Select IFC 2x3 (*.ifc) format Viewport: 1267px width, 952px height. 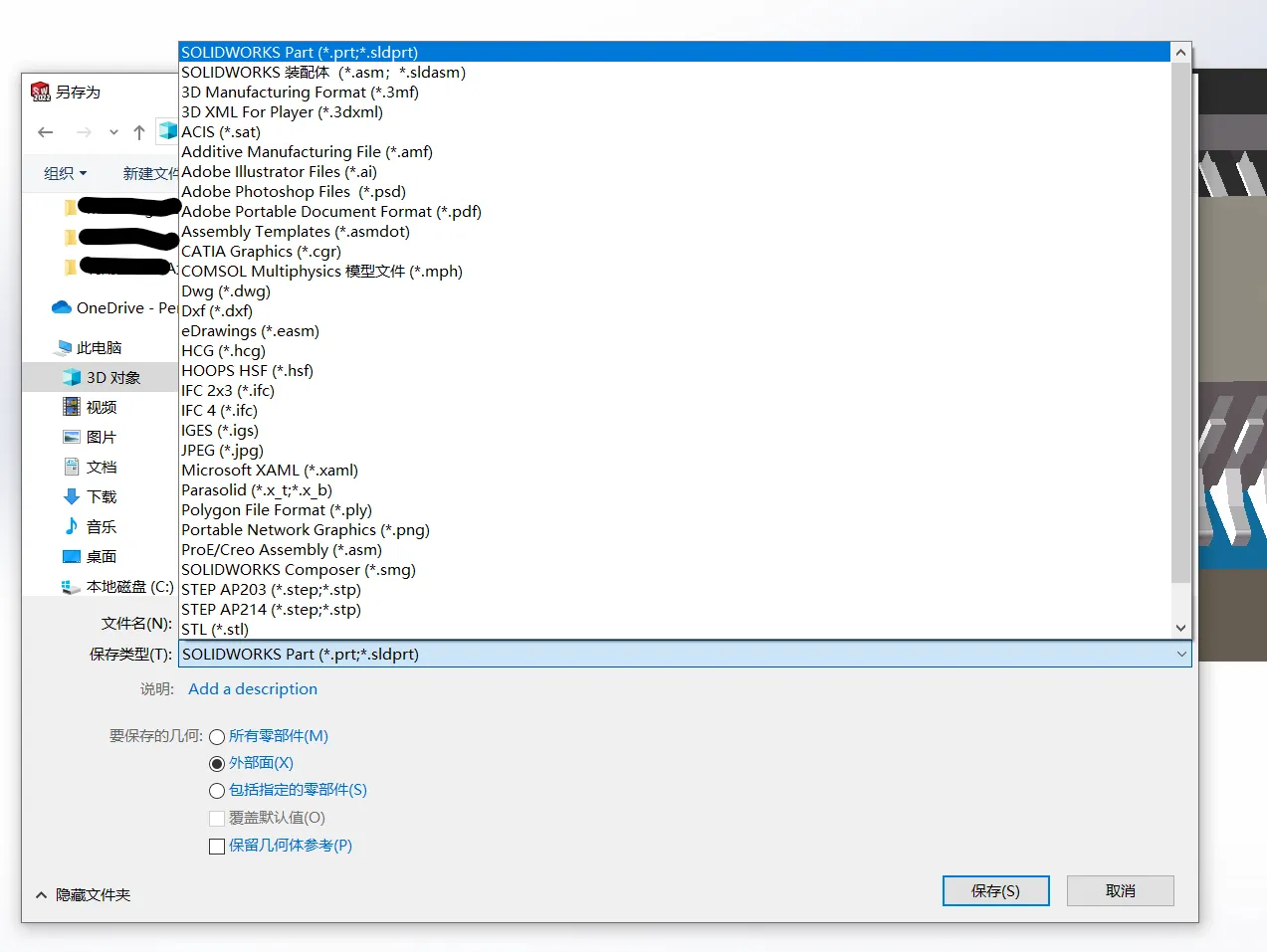(674, 390)
